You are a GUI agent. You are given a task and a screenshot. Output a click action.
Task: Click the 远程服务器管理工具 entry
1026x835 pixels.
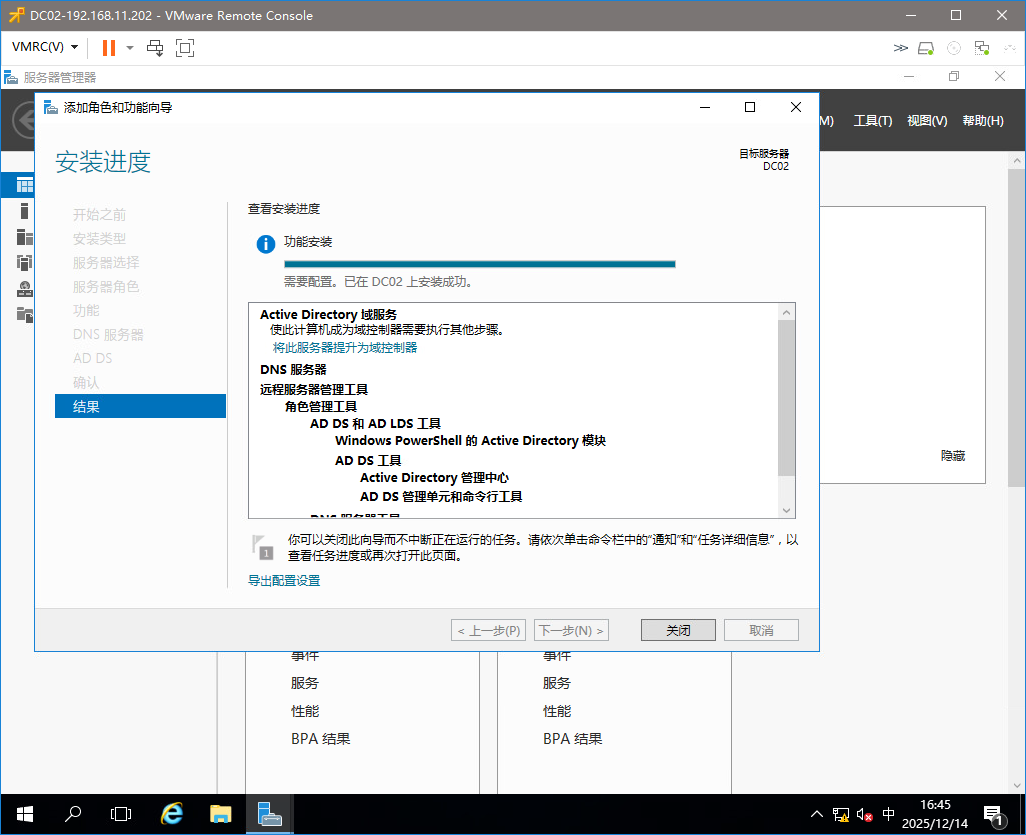[x=313, y=389]
